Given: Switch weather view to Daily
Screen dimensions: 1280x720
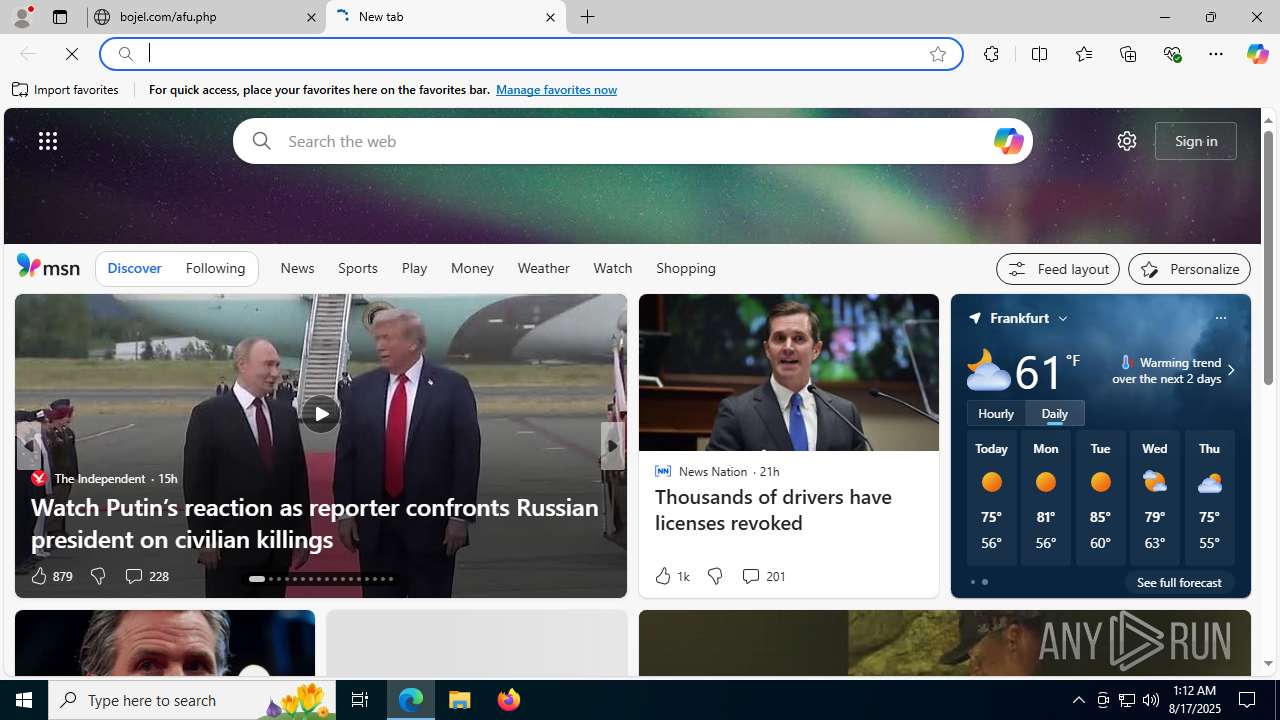Looking at the screenshot, I should (x=1055, y=413).
